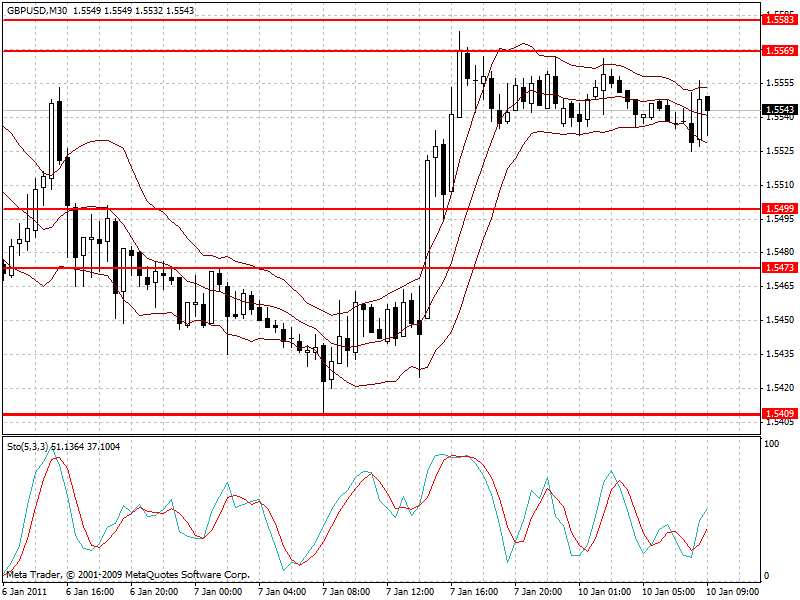The height and width of the screenshot is (600, 800).
Task: Click the 0 level on the stochastic scale
Action: (766, 576)
